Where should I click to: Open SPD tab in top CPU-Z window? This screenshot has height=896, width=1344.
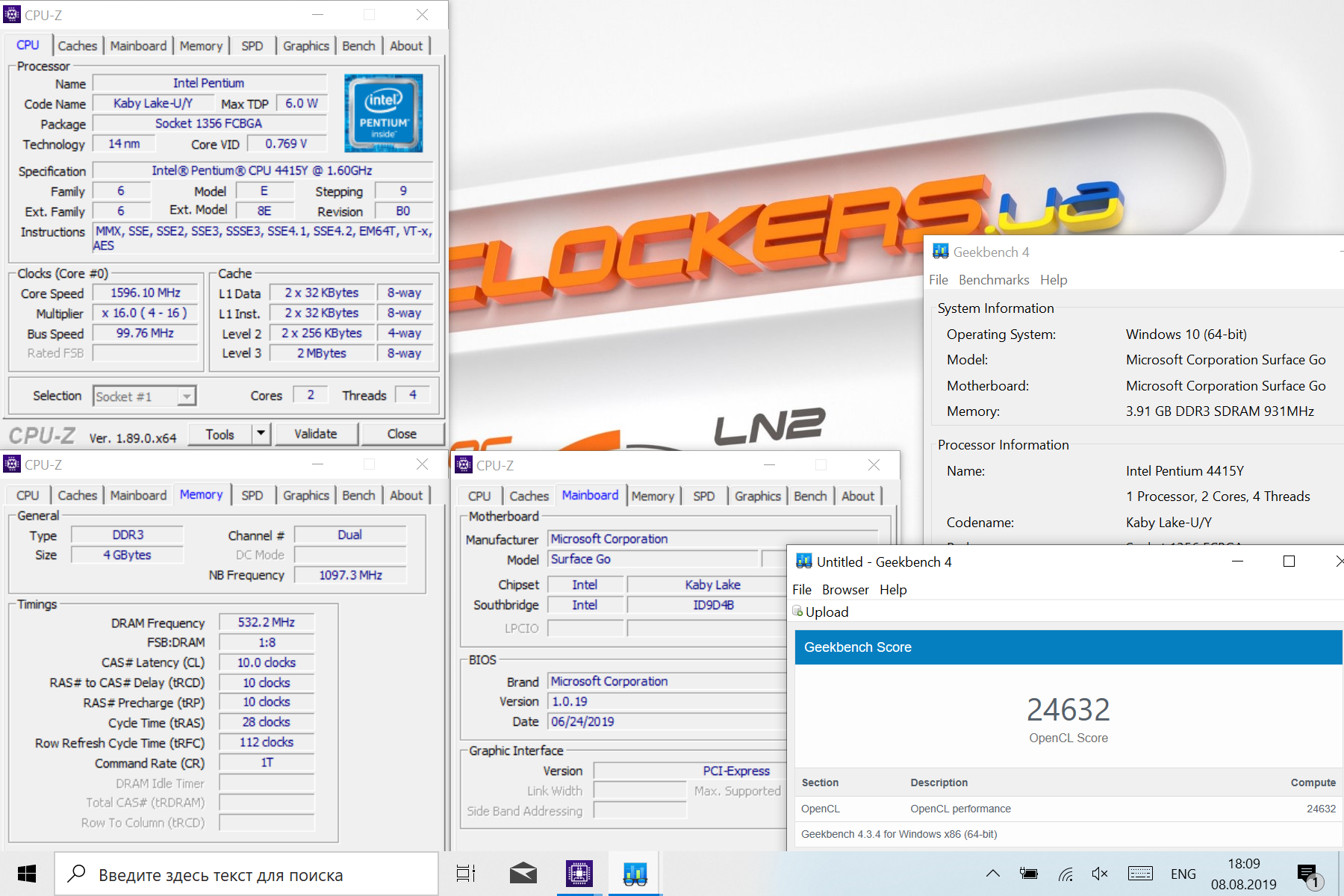[252, 46]
